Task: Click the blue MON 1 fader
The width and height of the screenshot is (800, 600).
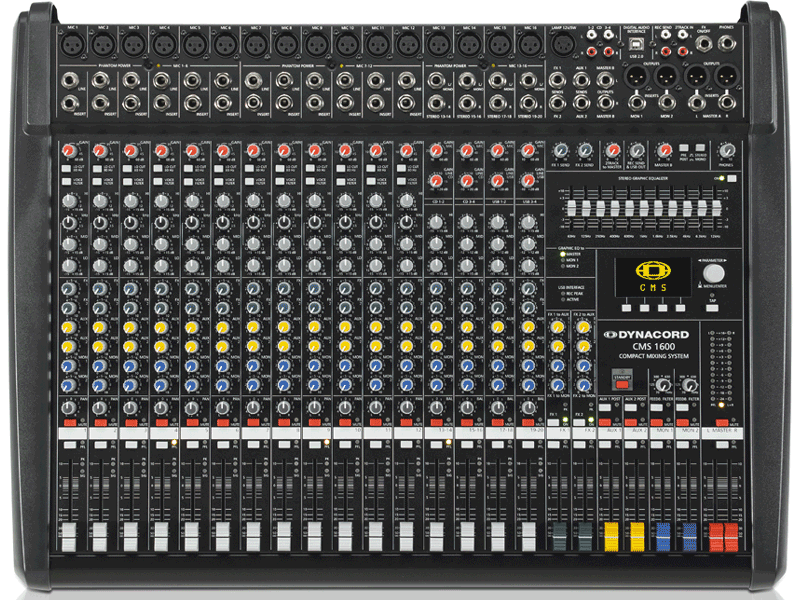Action: tap(662, 534)
